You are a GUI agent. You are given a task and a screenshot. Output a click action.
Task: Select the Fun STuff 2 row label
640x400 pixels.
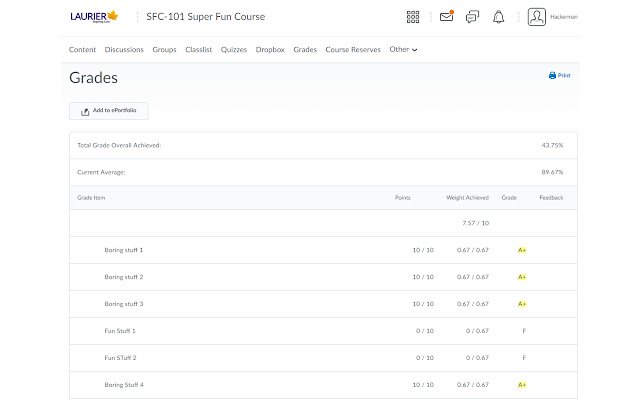coord(120,358)
